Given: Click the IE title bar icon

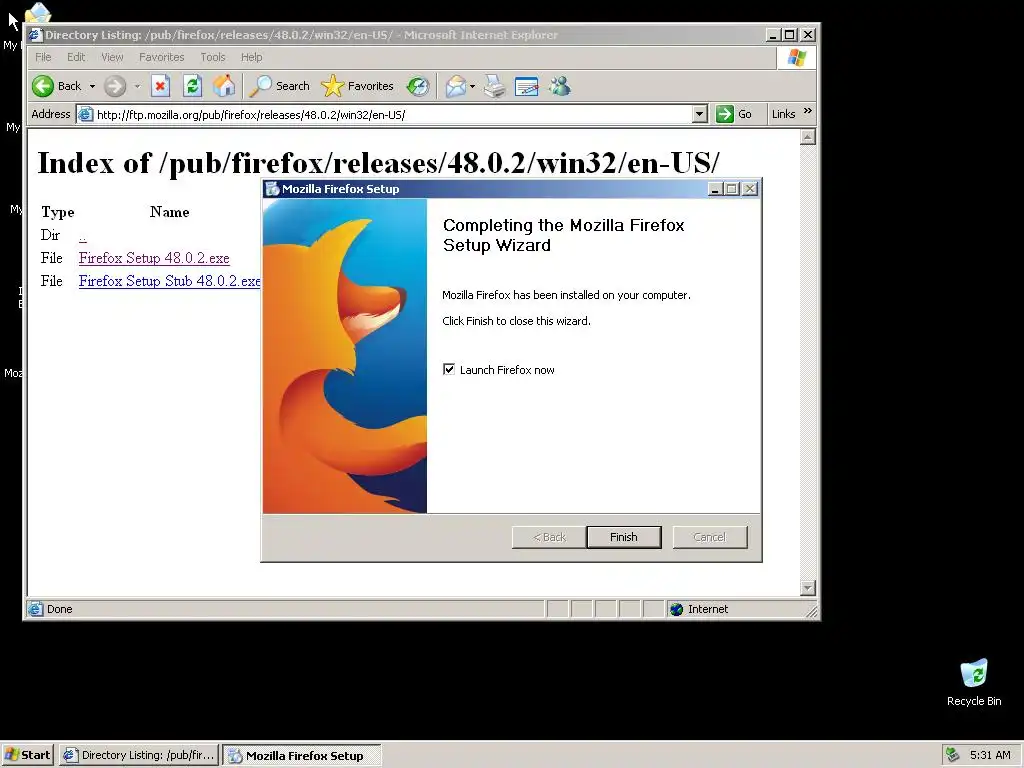Looking at the screenshot, I should point(35,35).
